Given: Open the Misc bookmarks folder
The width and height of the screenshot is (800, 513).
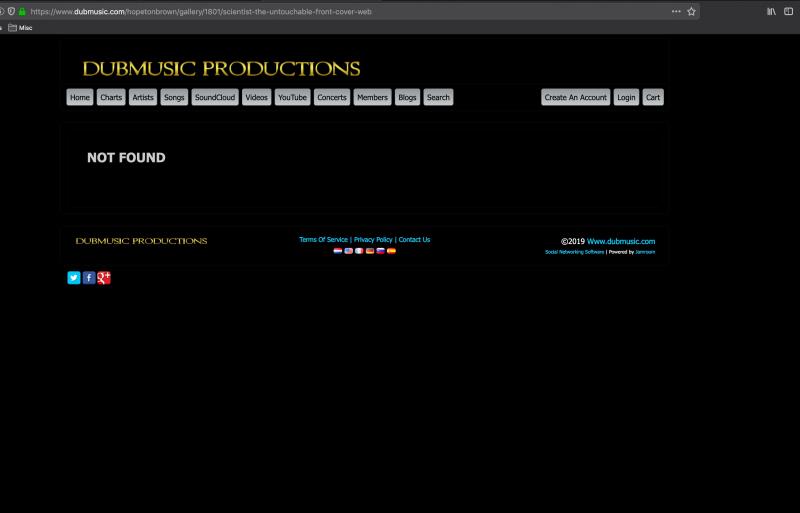Looking at the screenshot, I should point(20,28).
